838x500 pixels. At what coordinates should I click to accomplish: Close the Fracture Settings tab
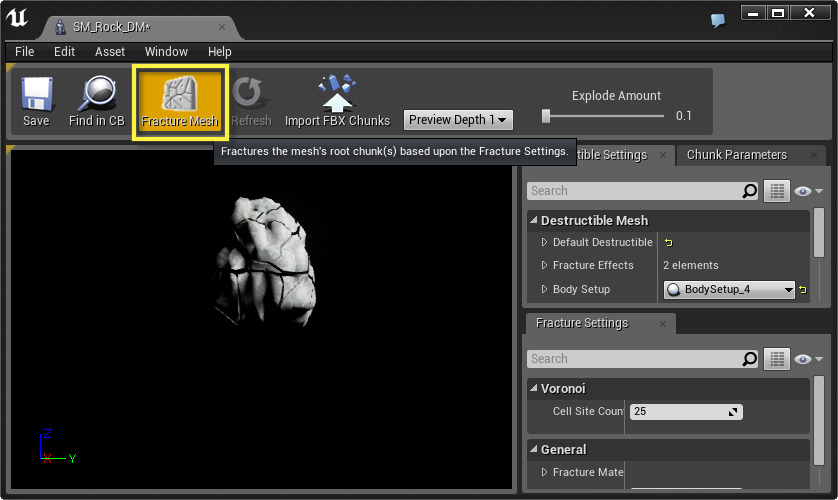663,324
